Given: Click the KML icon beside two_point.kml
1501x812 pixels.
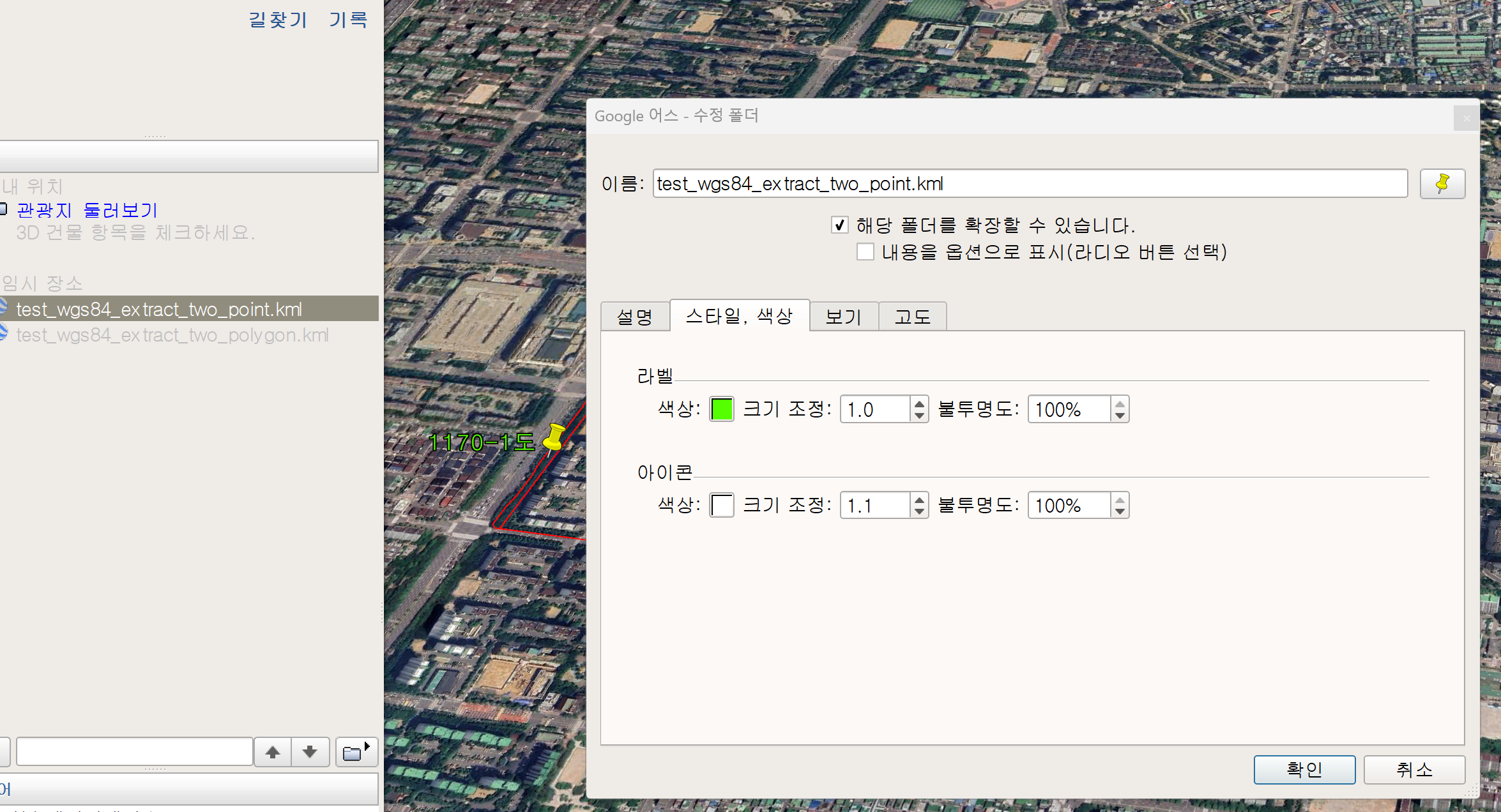Looking at the screenshot, I should pyautogui.click(x=3, y=309).
